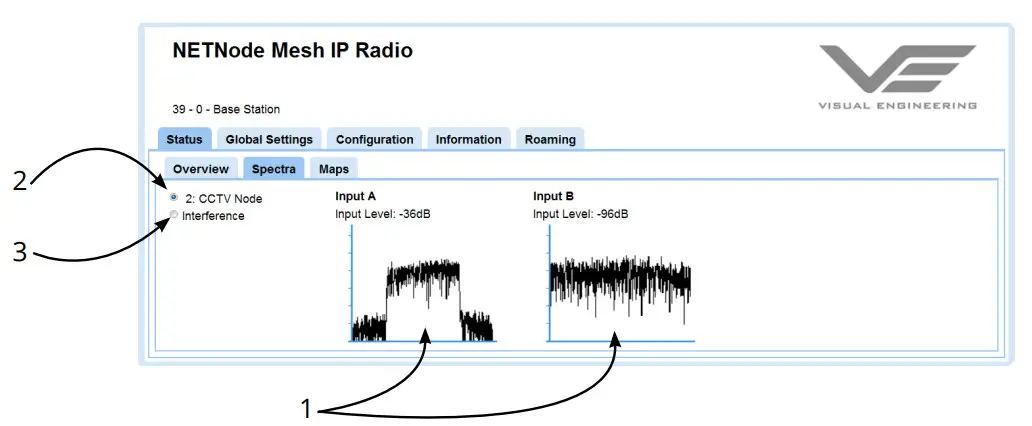Select the 2: CCTV Node radio button
Screen dimensions: 1032x426
point(174,197)
